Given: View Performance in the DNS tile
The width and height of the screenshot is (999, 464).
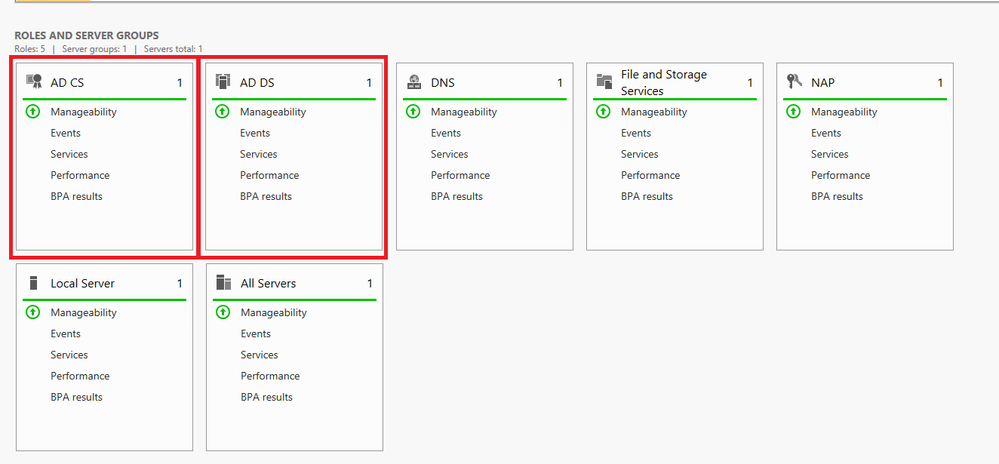Looking at the screenshot, I should pos(460,175).
